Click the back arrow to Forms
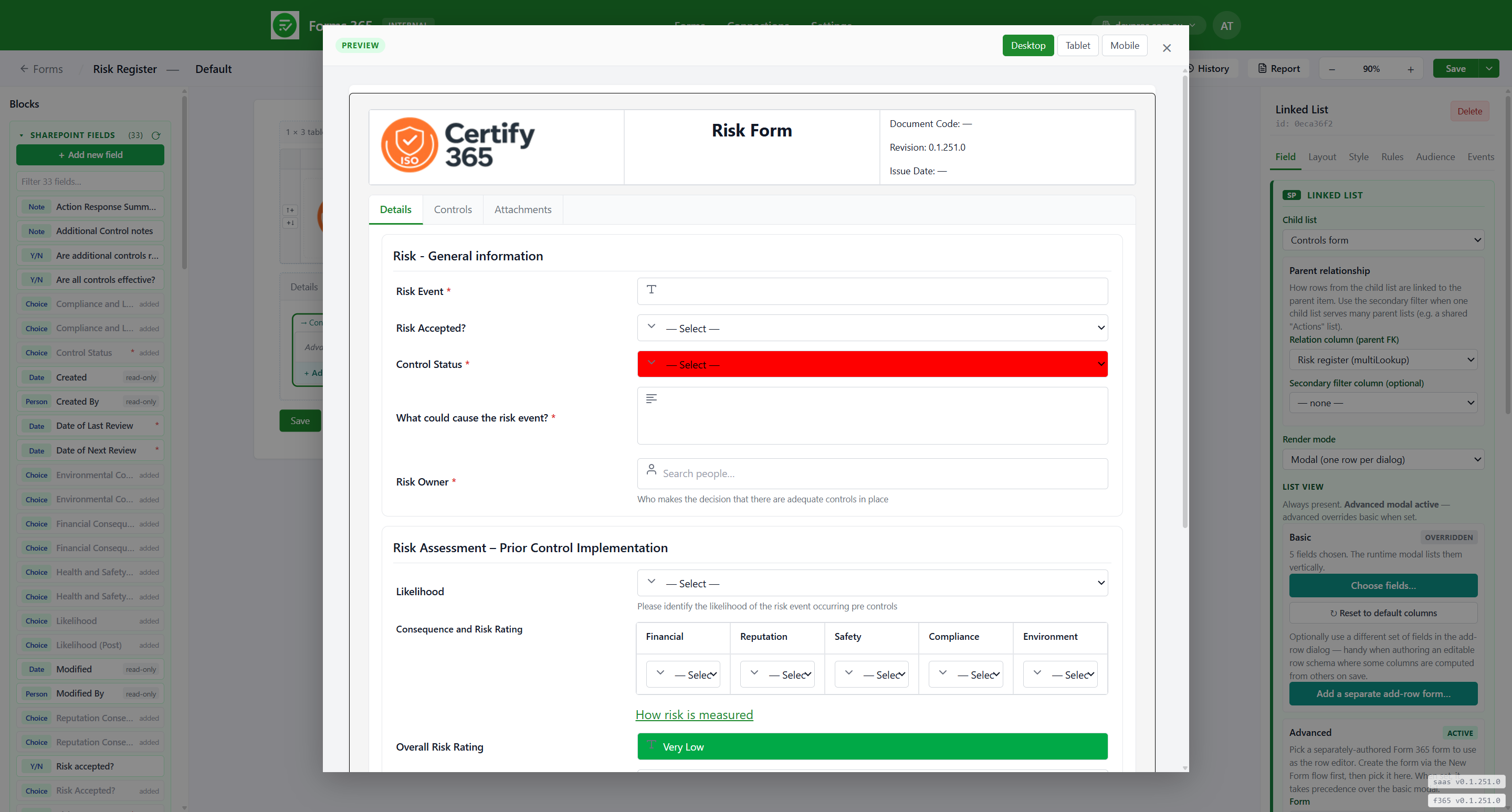The height and width of the screenshot is (812, 1512). click(24, 69)
